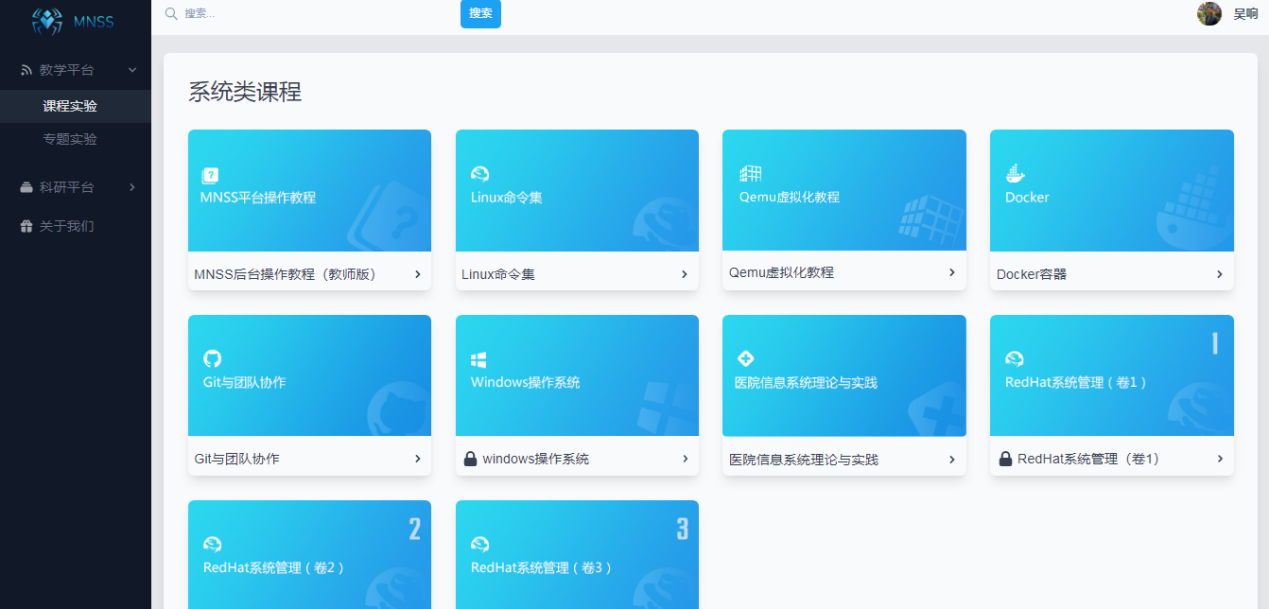Click the search magnifier icon
The height and width of the screenshot is (609, 1269).
(171, 14)
